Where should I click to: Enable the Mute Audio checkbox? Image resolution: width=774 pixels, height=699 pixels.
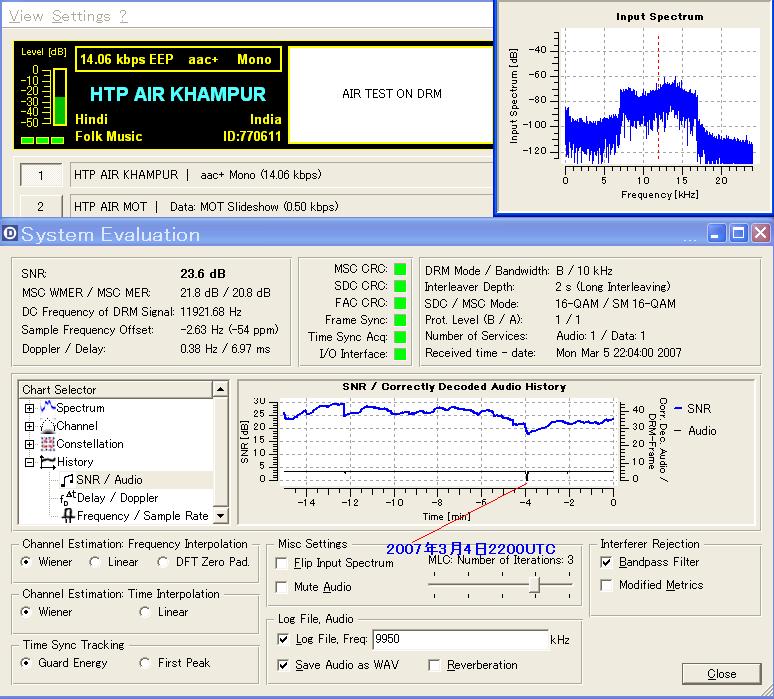[281, 587]
